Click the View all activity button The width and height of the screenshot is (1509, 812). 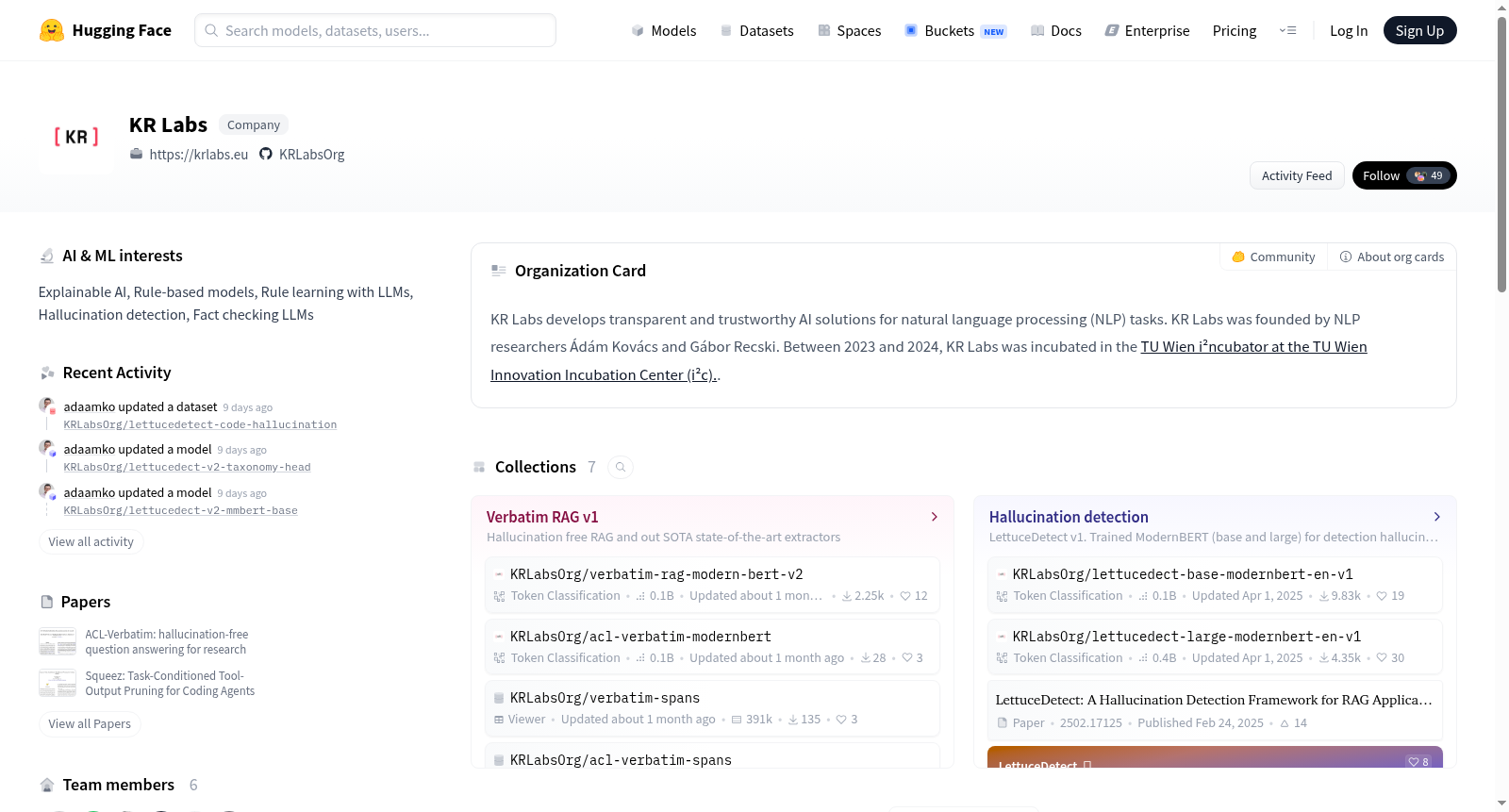(91, 541)
